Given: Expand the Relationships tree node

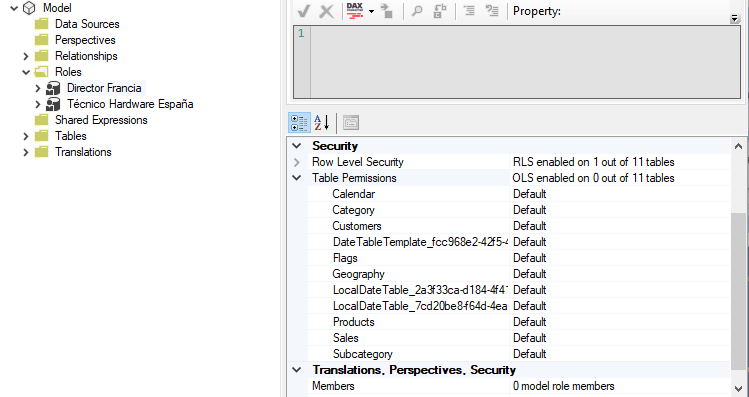Looking at the screenshot, I should [26, 56].
